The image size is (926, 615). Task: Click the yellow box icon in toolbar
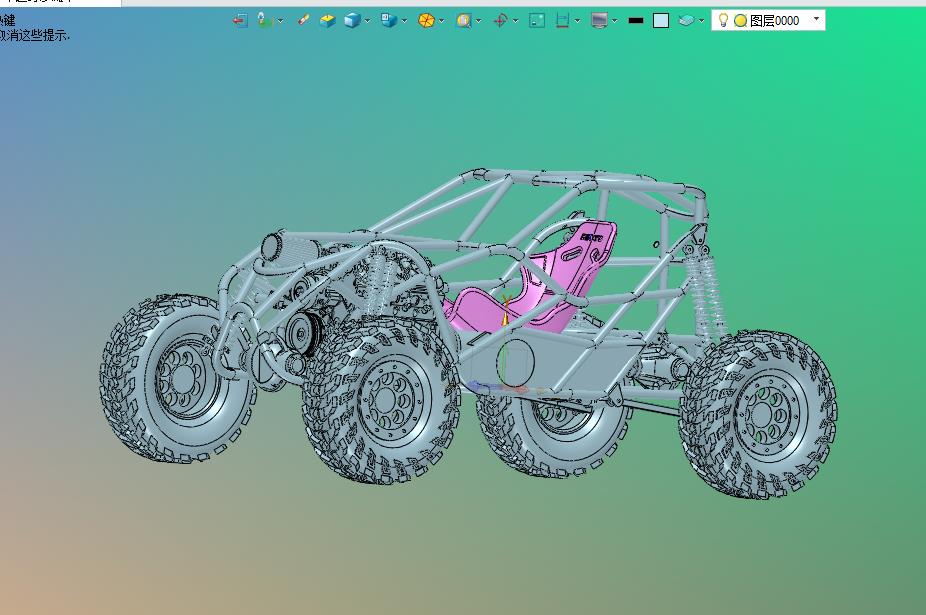coord(328,20)
